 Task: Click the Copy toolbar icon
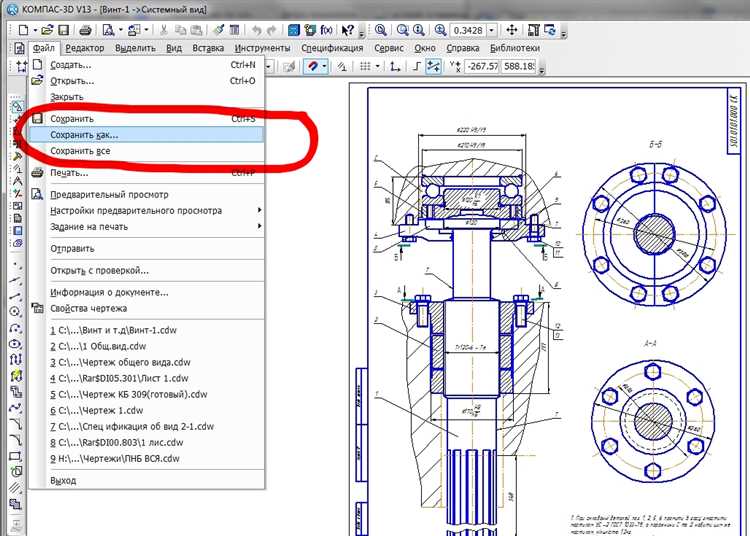tap(180, 31)
